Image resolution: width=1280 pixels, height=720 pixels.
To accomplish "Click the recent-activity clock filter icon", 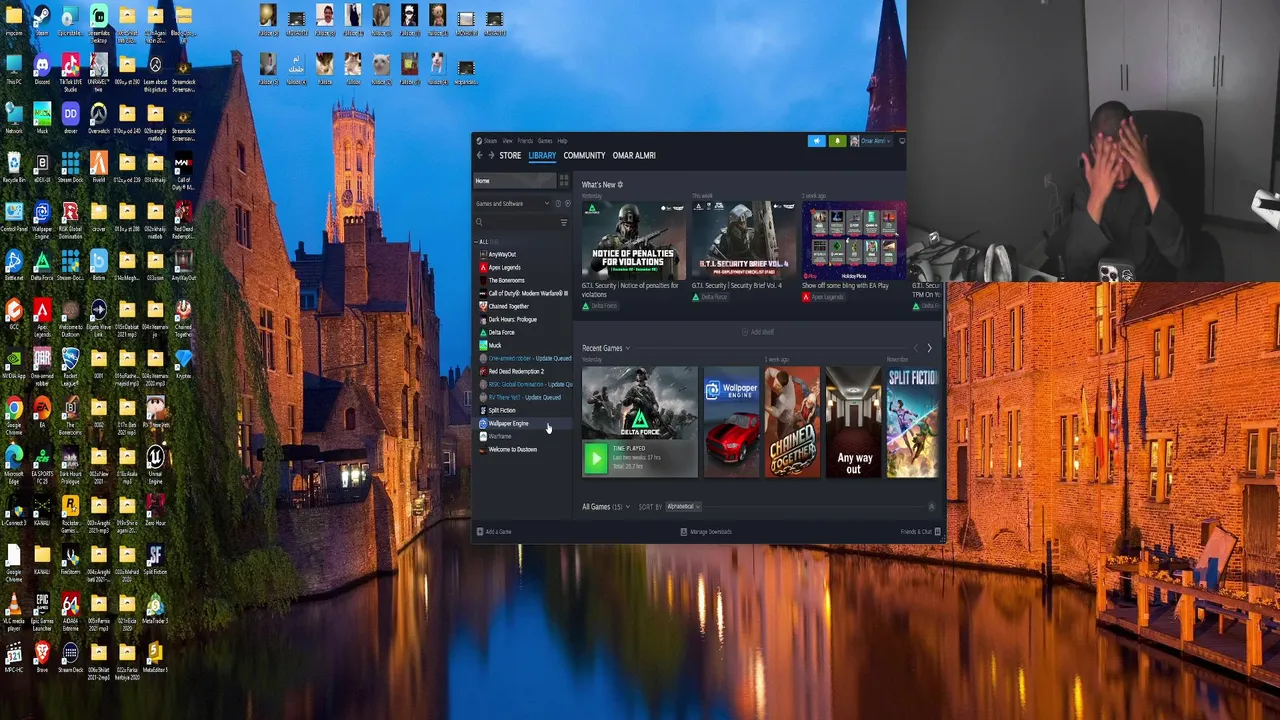I will click(558, 204).
